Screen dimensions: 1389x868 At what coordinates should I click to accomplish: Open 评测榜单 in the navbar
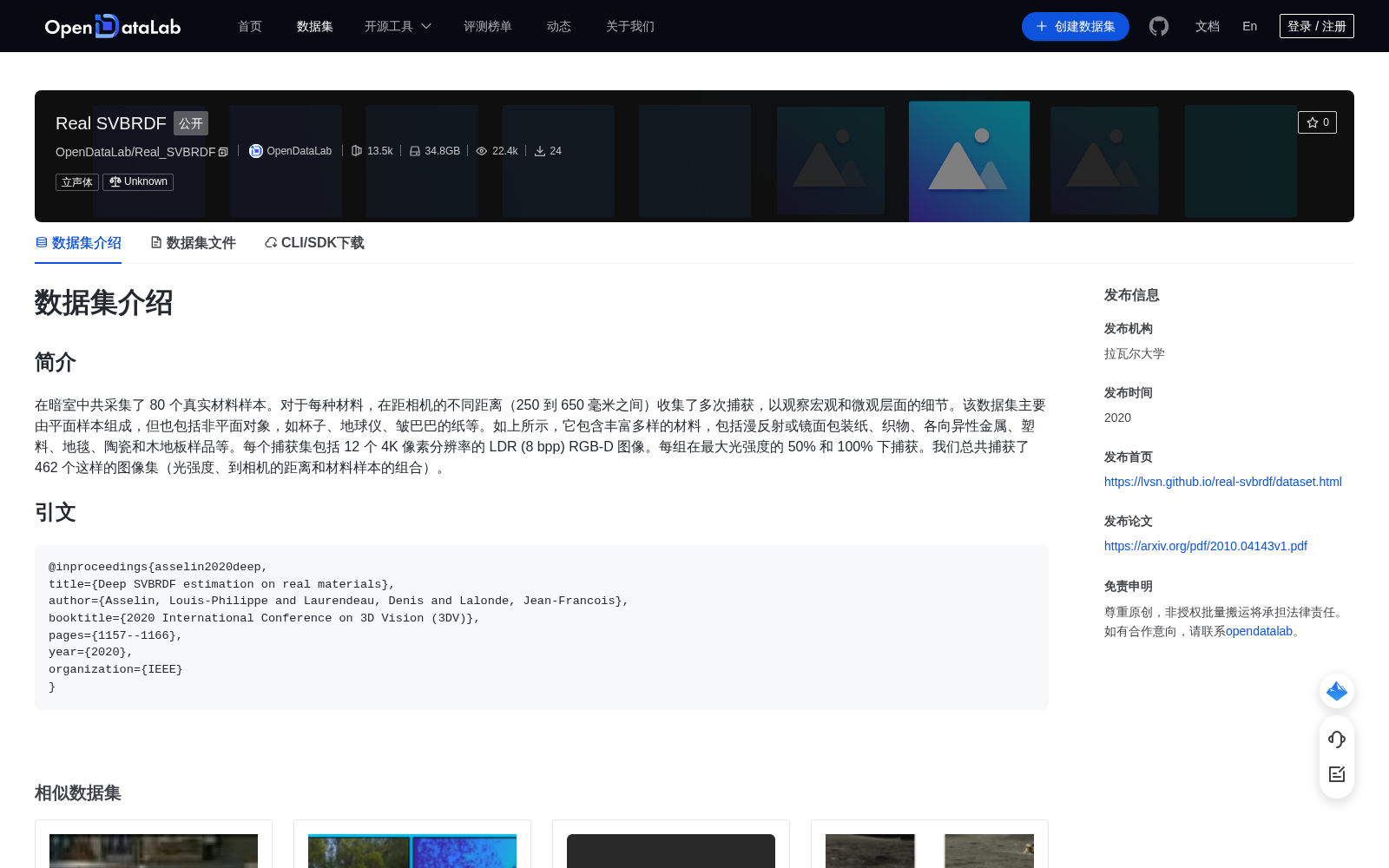pyautogui.click(x=488, y=26)
